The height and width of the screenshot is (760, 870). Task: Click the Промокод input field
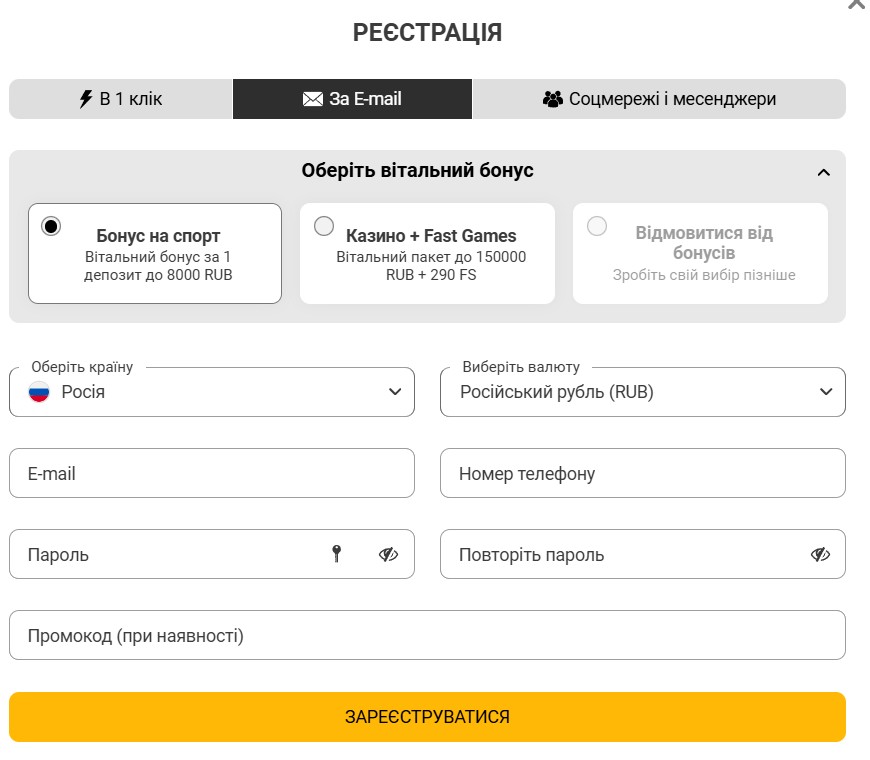pos(427,635)
